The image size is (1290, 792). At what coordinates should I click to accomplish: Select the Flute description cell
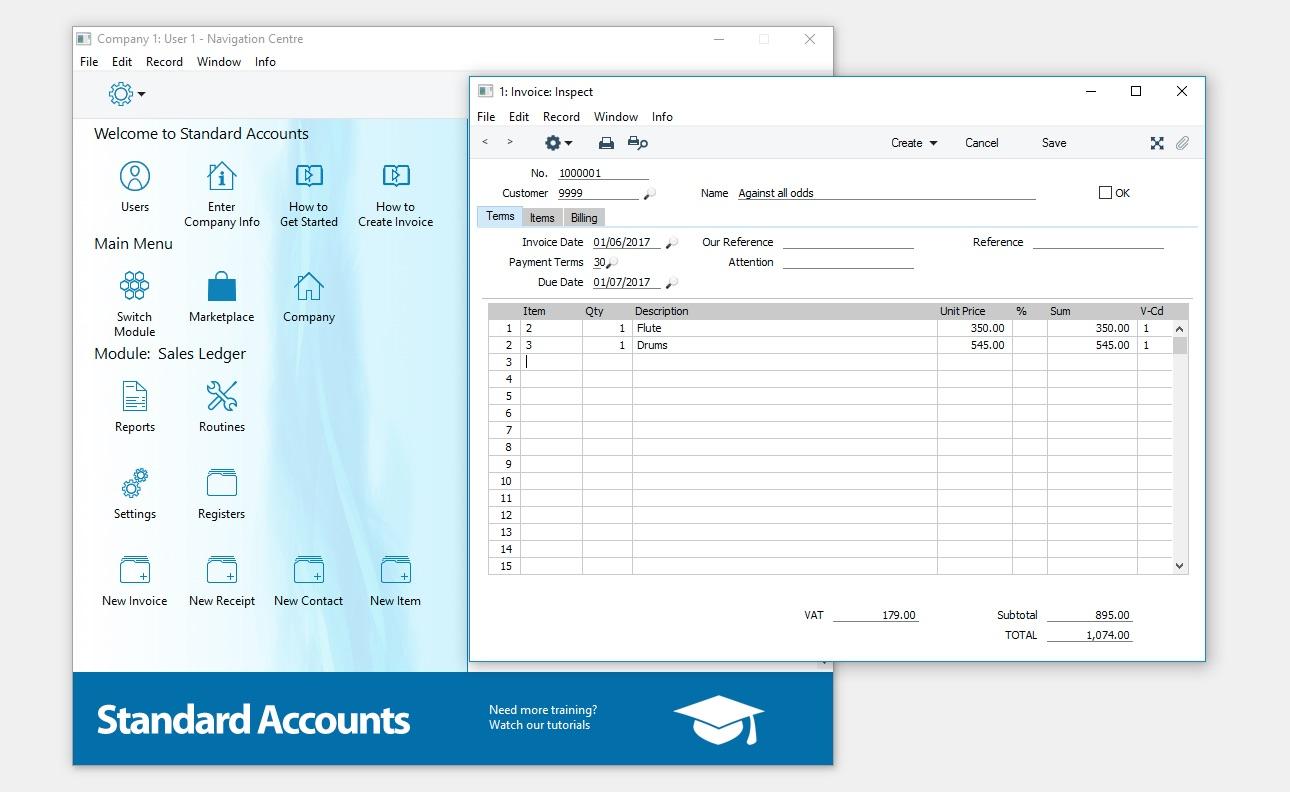coord(785,328)
